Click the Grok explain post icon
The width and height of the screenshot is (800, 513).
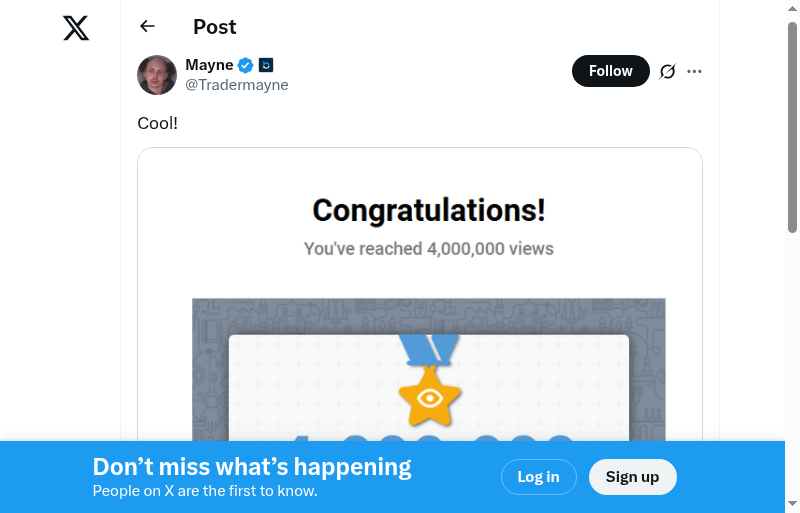coord(668,71)
